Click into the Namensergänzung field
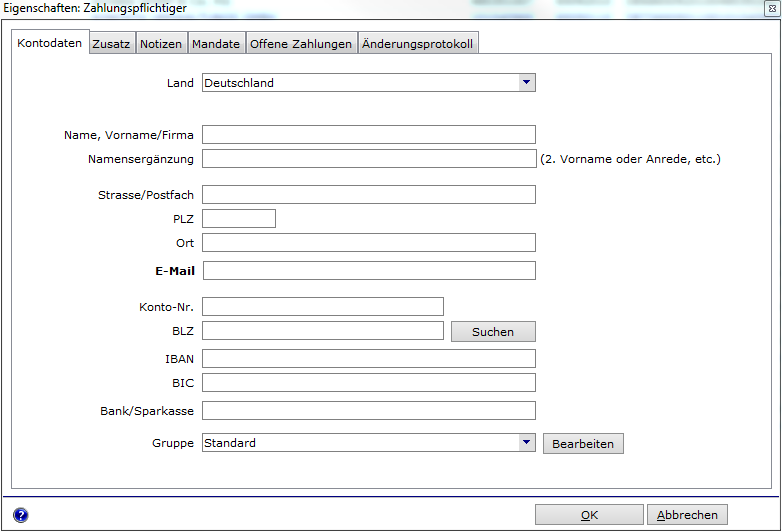The image size is (782, 532). pos(369,159)
